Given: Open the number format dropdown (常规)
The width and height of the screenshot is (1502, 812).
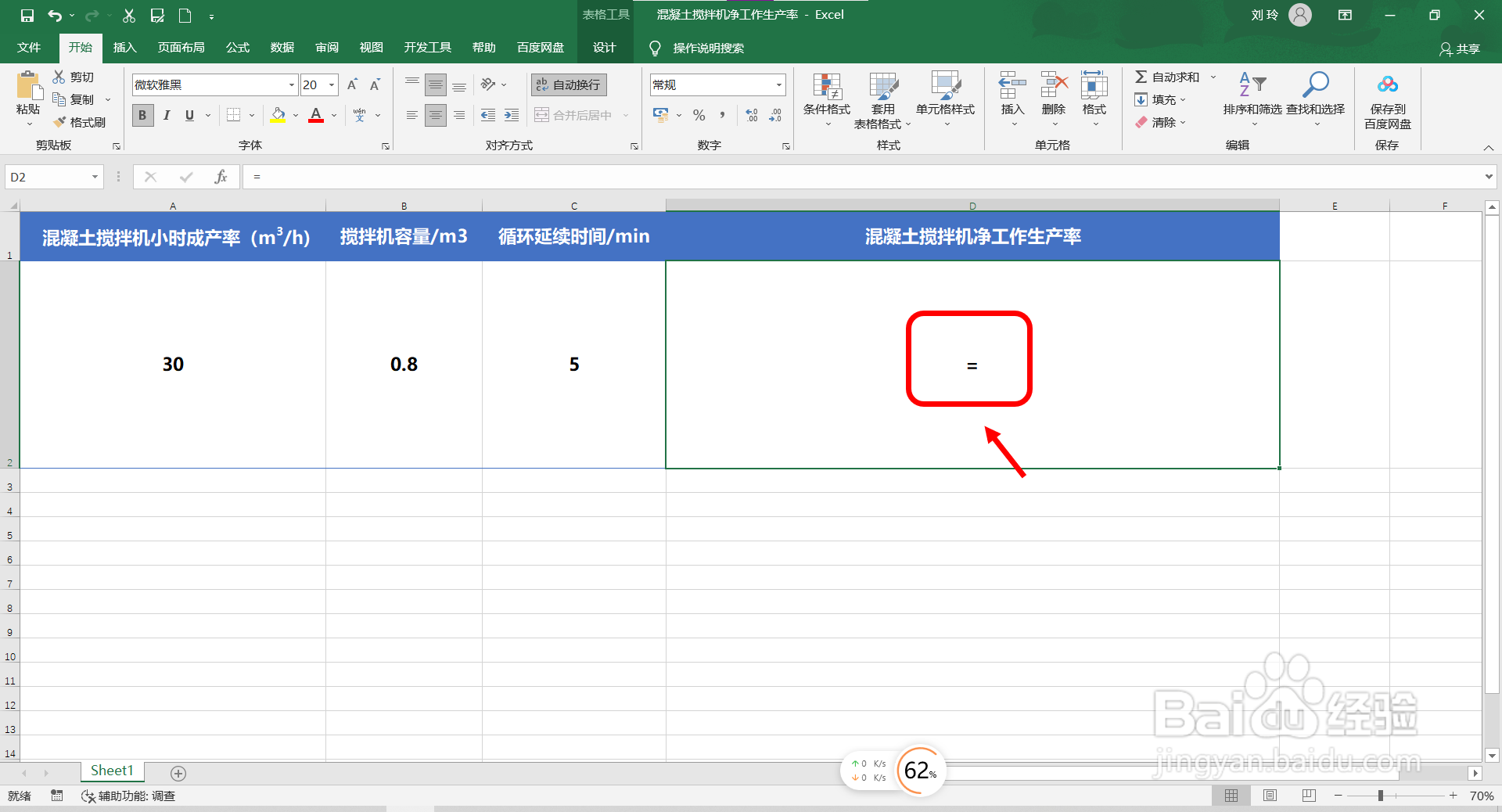Looking at the screenshot, I should point(779,84).
